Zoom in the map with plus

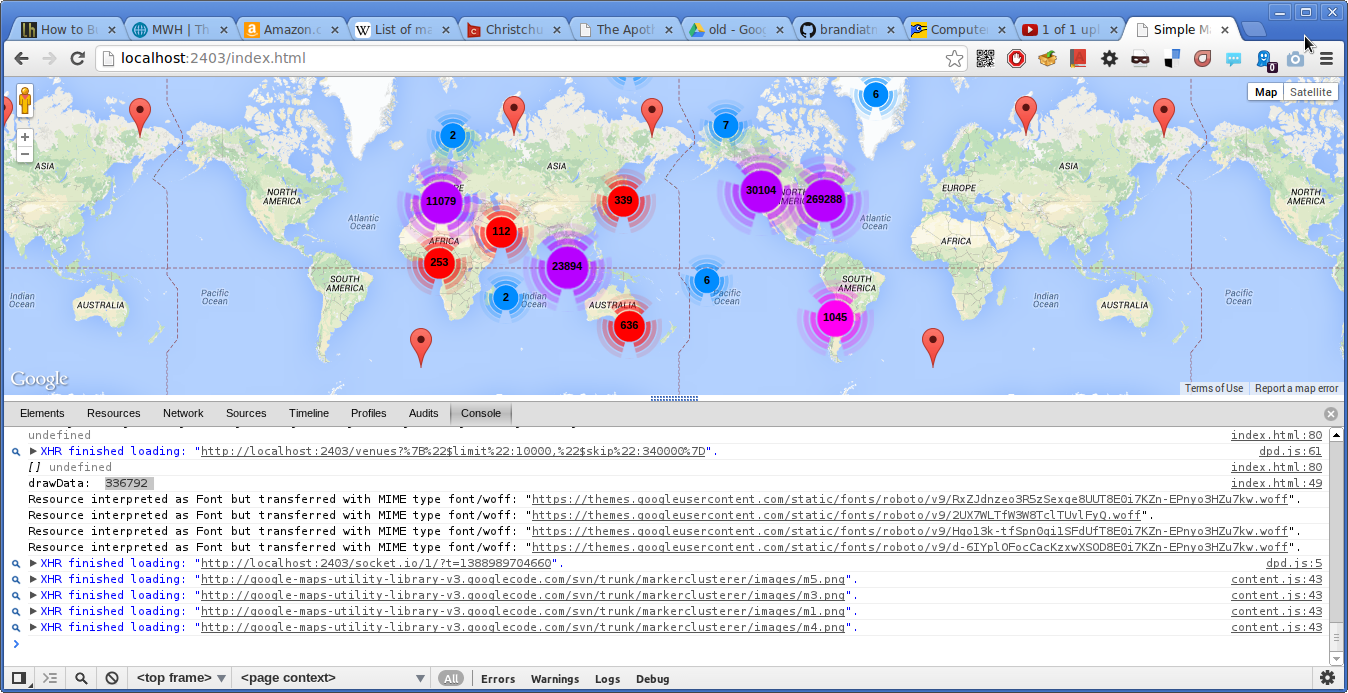pyautogui.click(x=25, y=137)
